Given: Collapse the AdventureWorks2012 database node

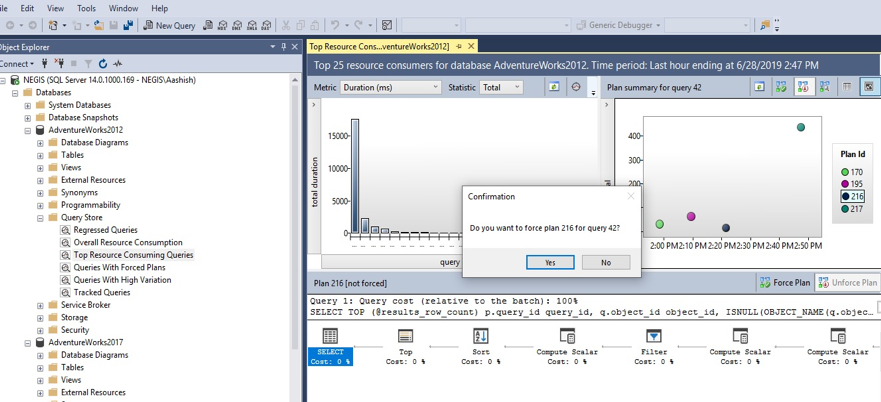Looking at the screenshot, I should click(x=28, y=130).
